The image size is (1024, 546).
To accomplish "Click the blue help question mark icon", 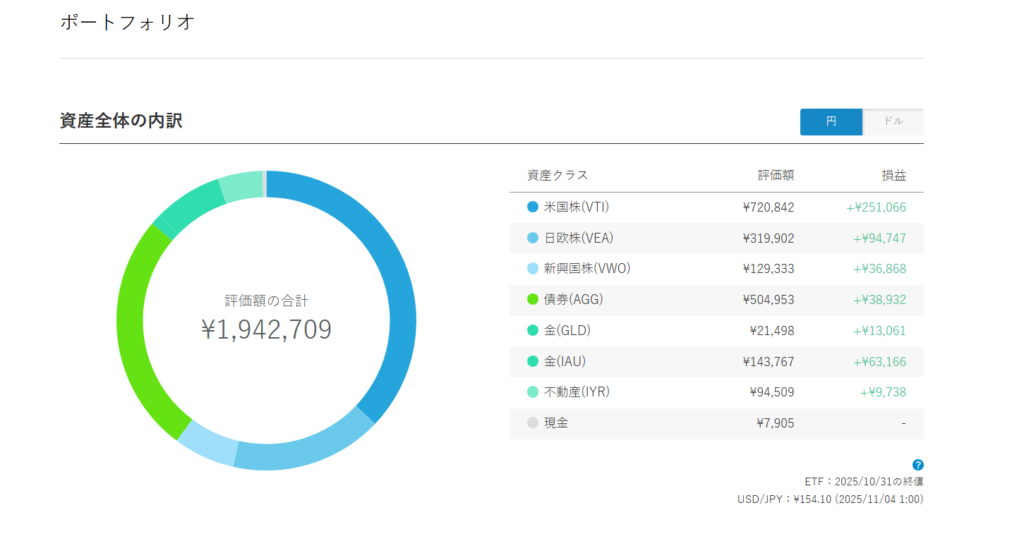I will [918, 465].
